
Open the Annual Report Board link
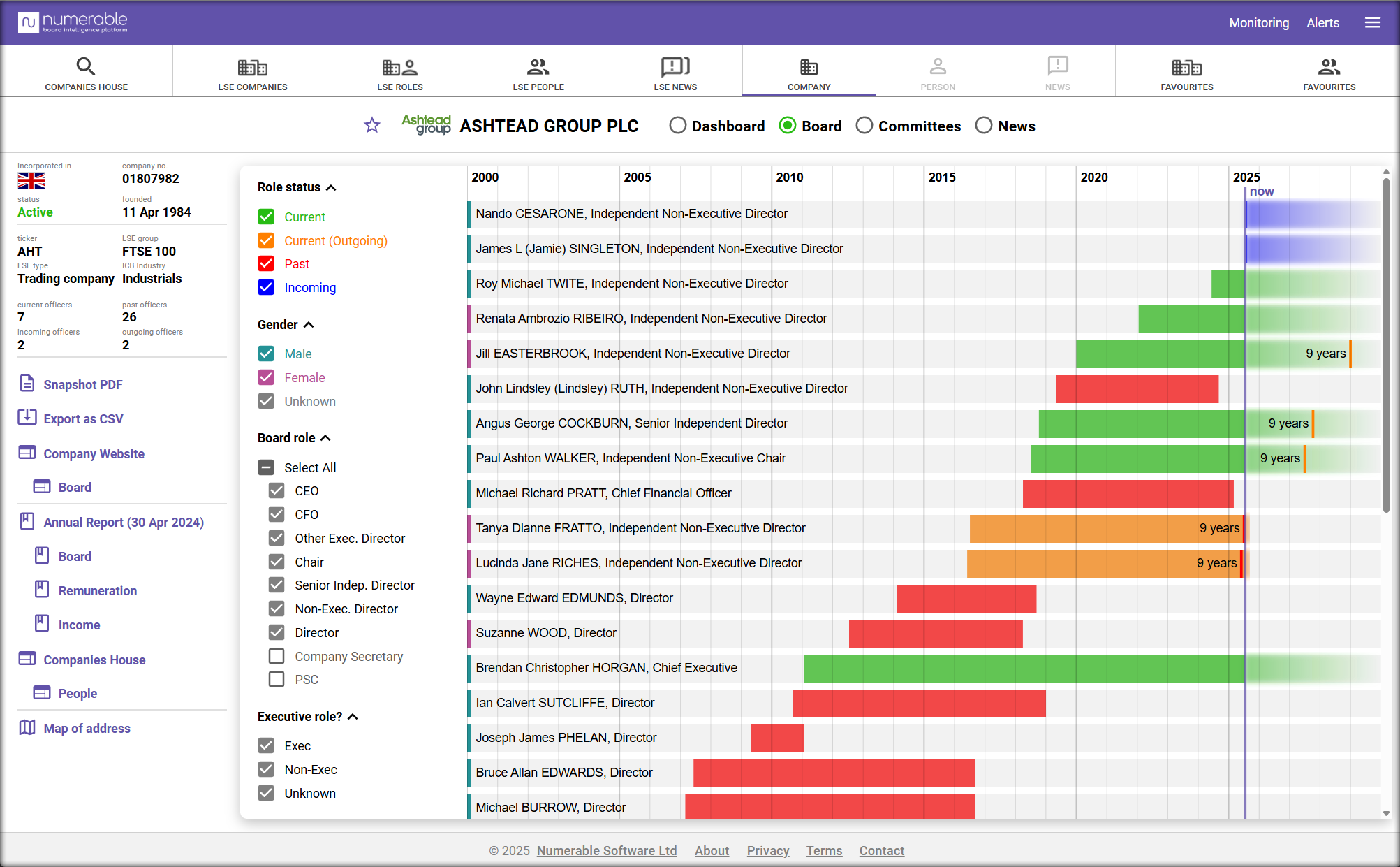75,556
